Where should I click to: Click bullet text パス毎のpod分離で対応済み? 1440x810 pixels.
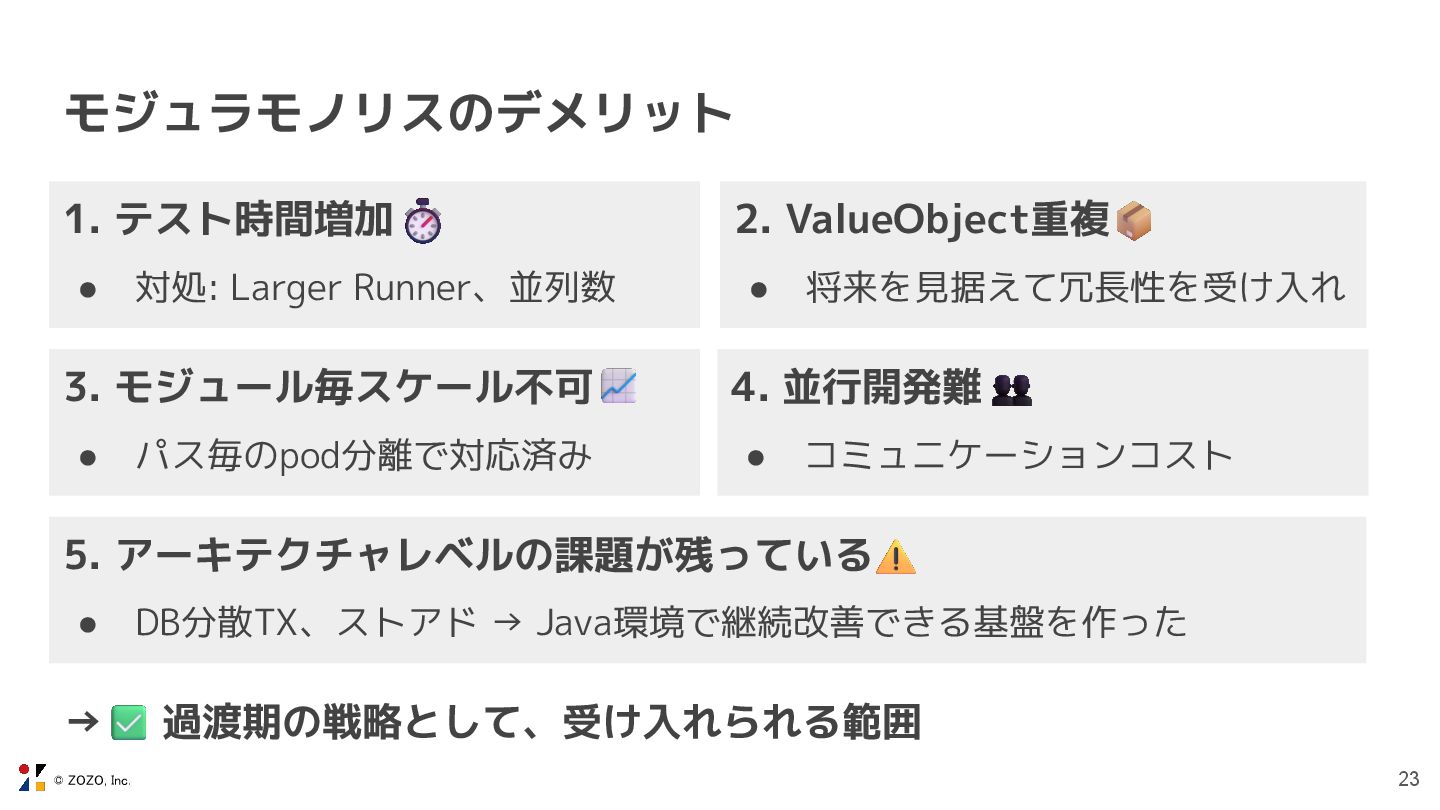pos(363,456)
